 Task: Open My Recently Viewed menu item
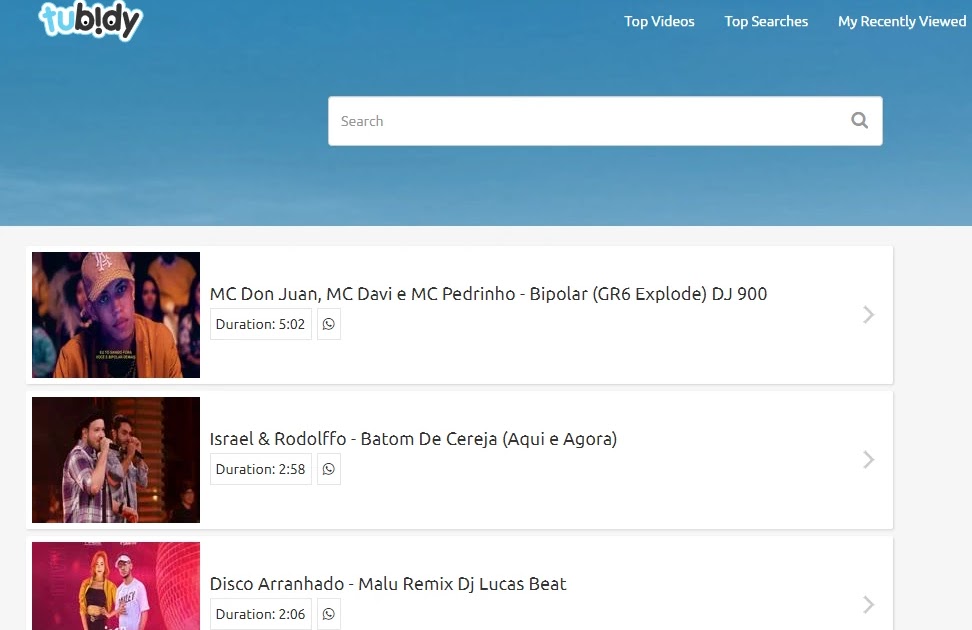pos(902,22)
